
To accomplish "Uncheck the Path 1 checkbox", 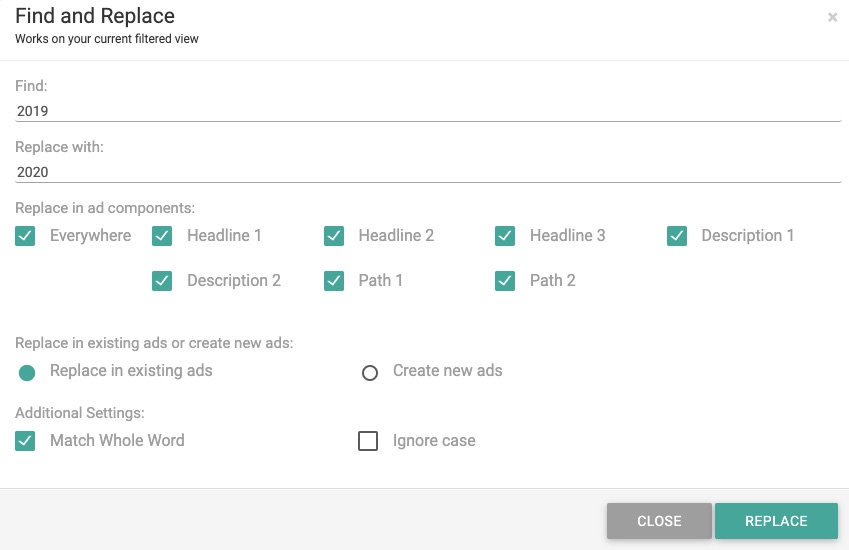I will click(334, 281).
